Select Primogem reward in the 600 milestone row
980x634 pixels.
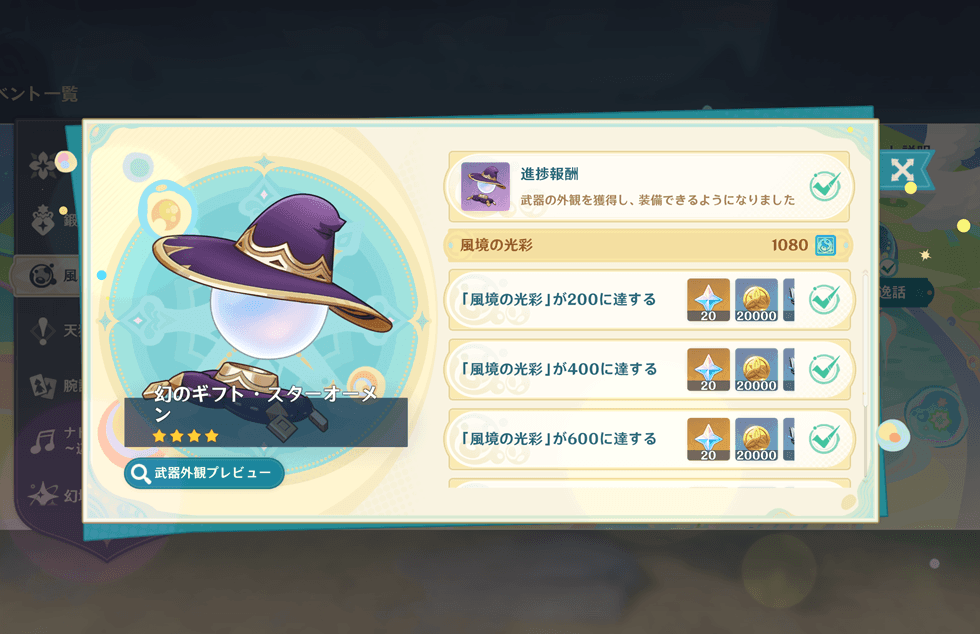[708, 440]
